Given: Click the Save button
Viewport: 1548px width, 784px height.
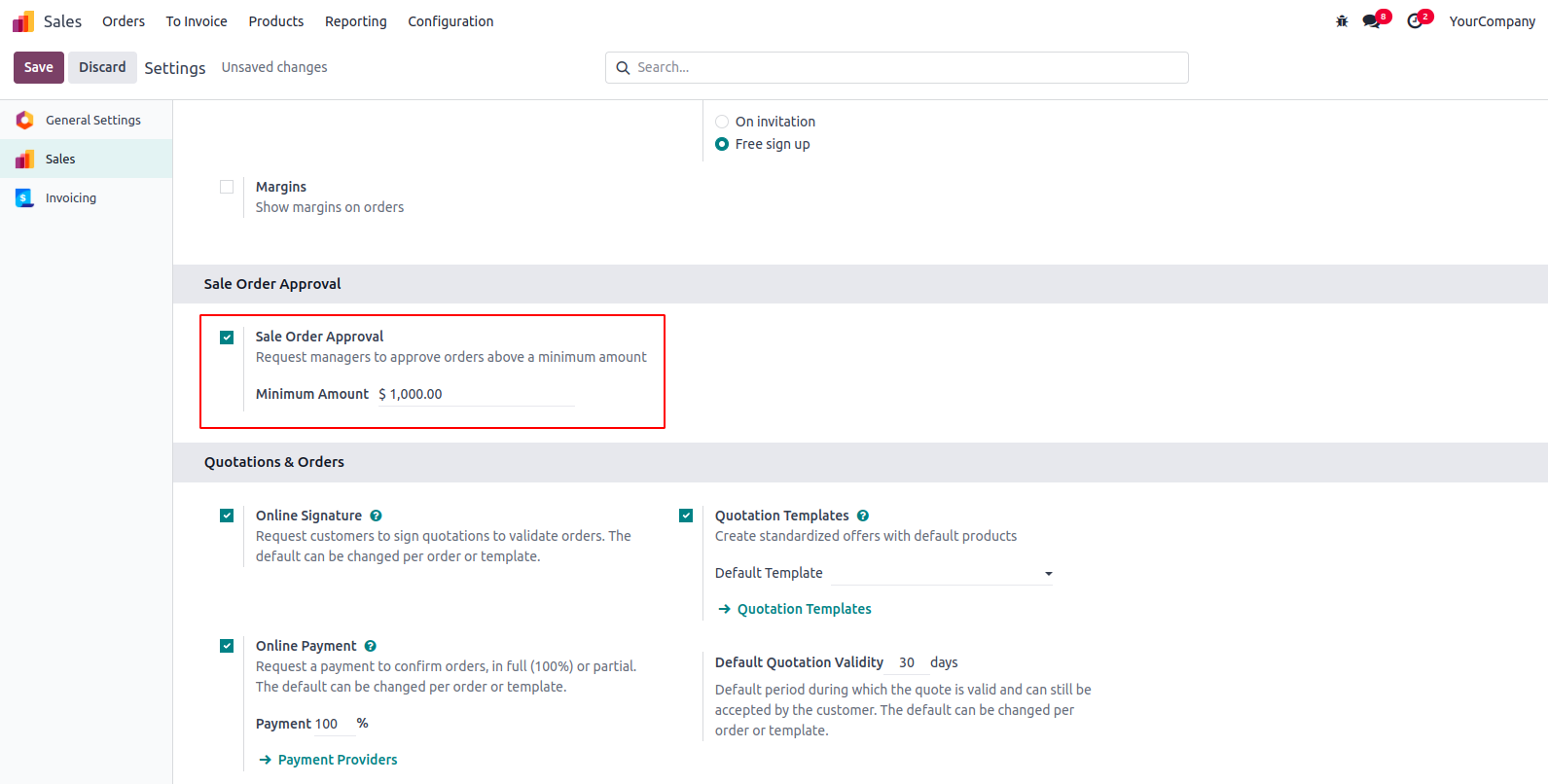Looking at the screenshot, I should (39, 67).
